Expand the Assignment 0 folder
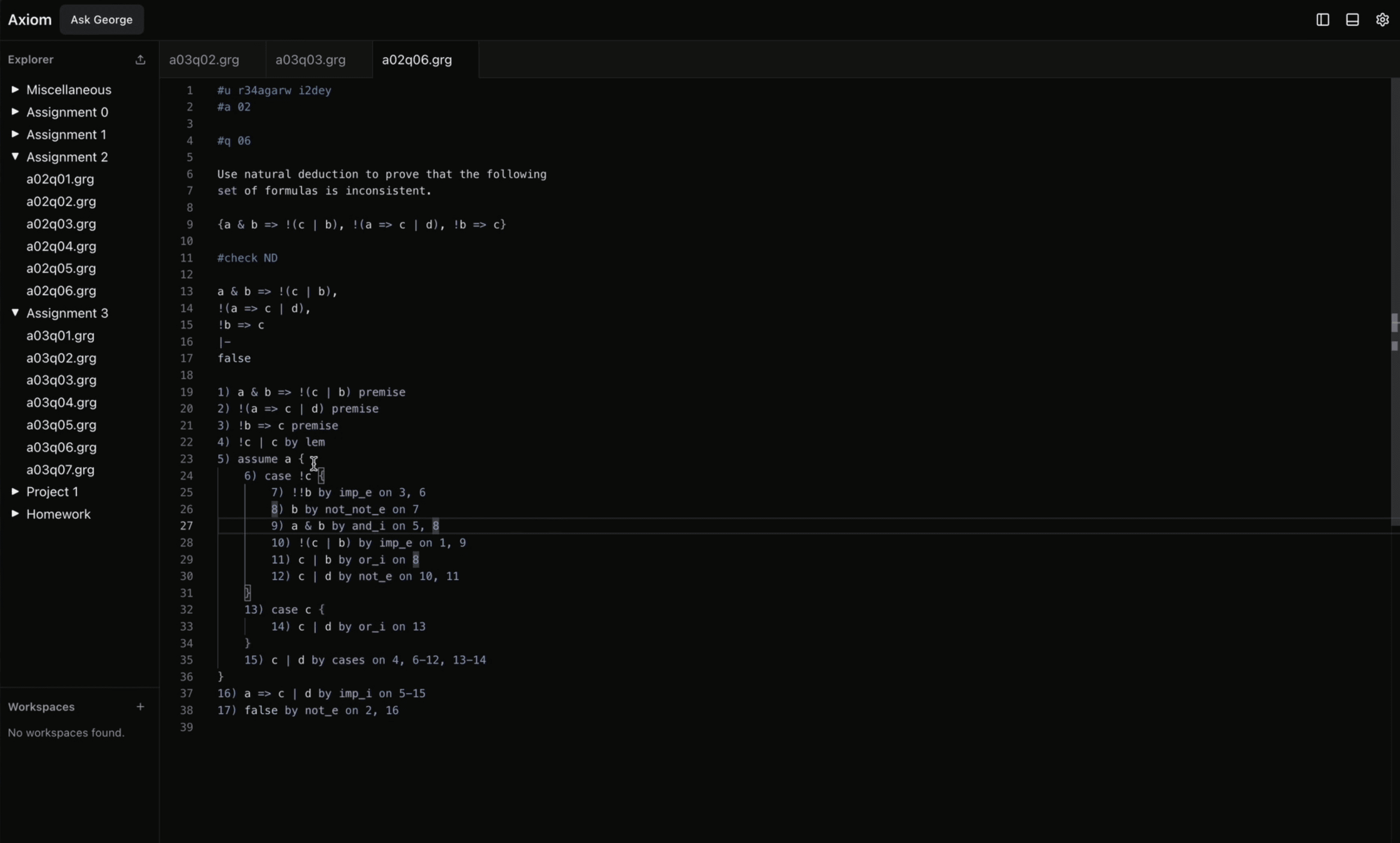Viewport: 1400px width, 843px height. click(67, 112)
